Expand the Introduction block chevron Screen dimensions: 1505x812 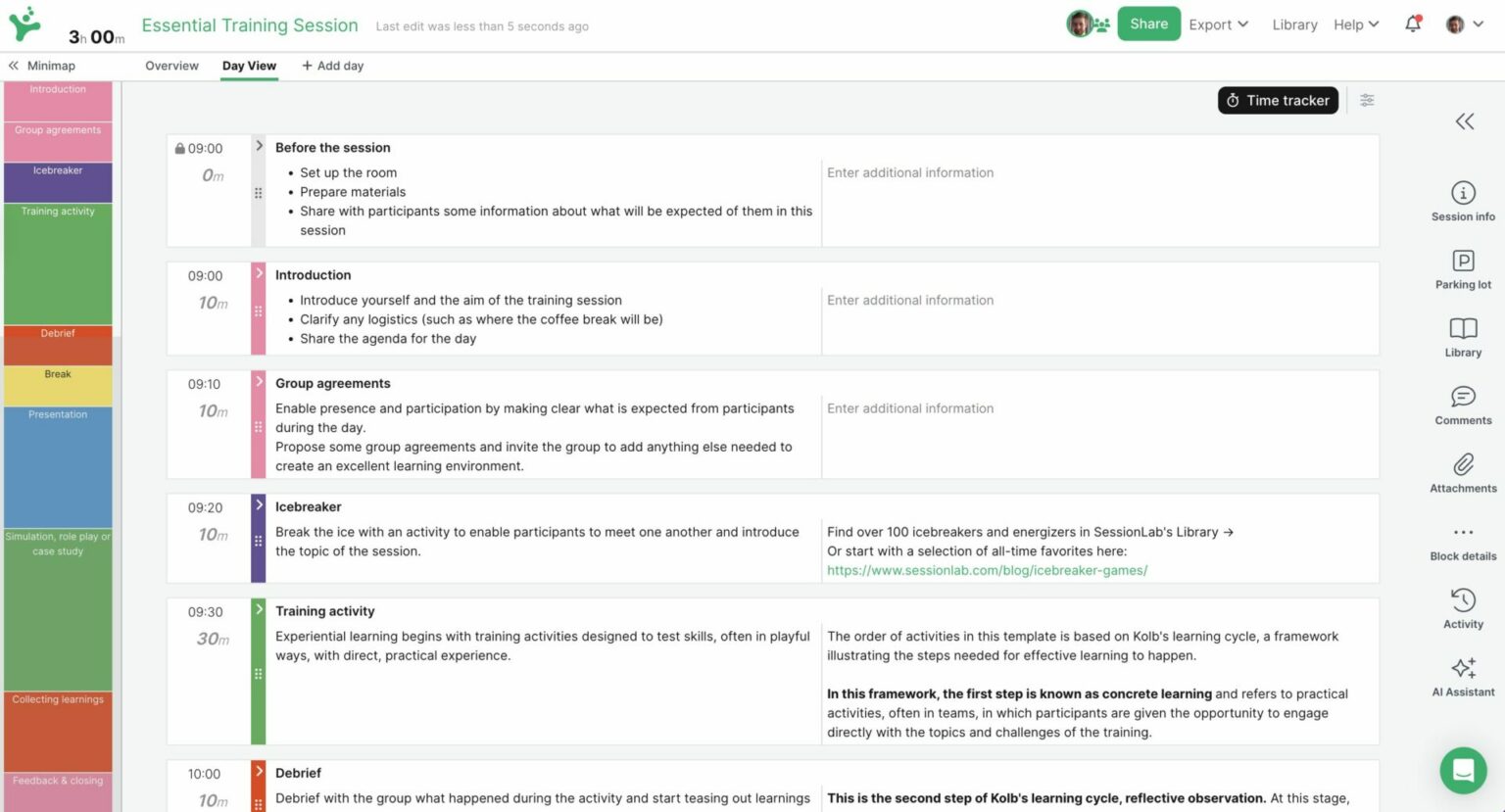[258, 276]
